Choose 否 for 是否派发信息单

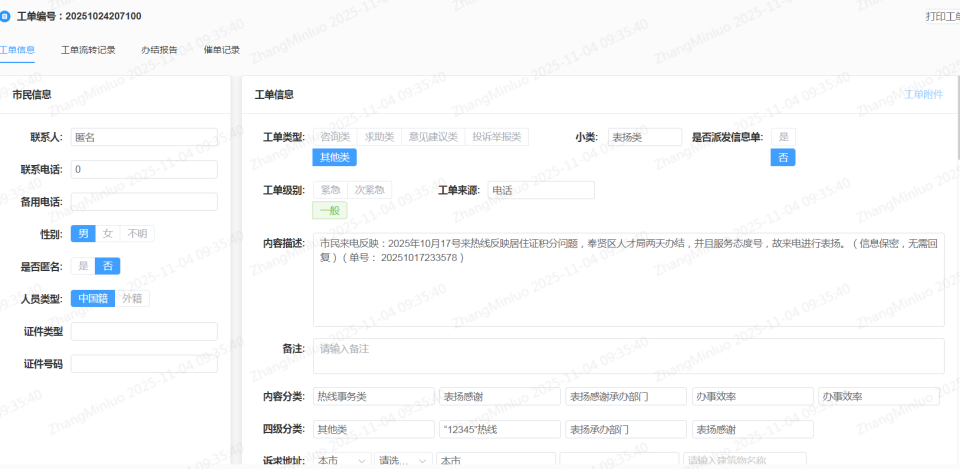point(783,157)
